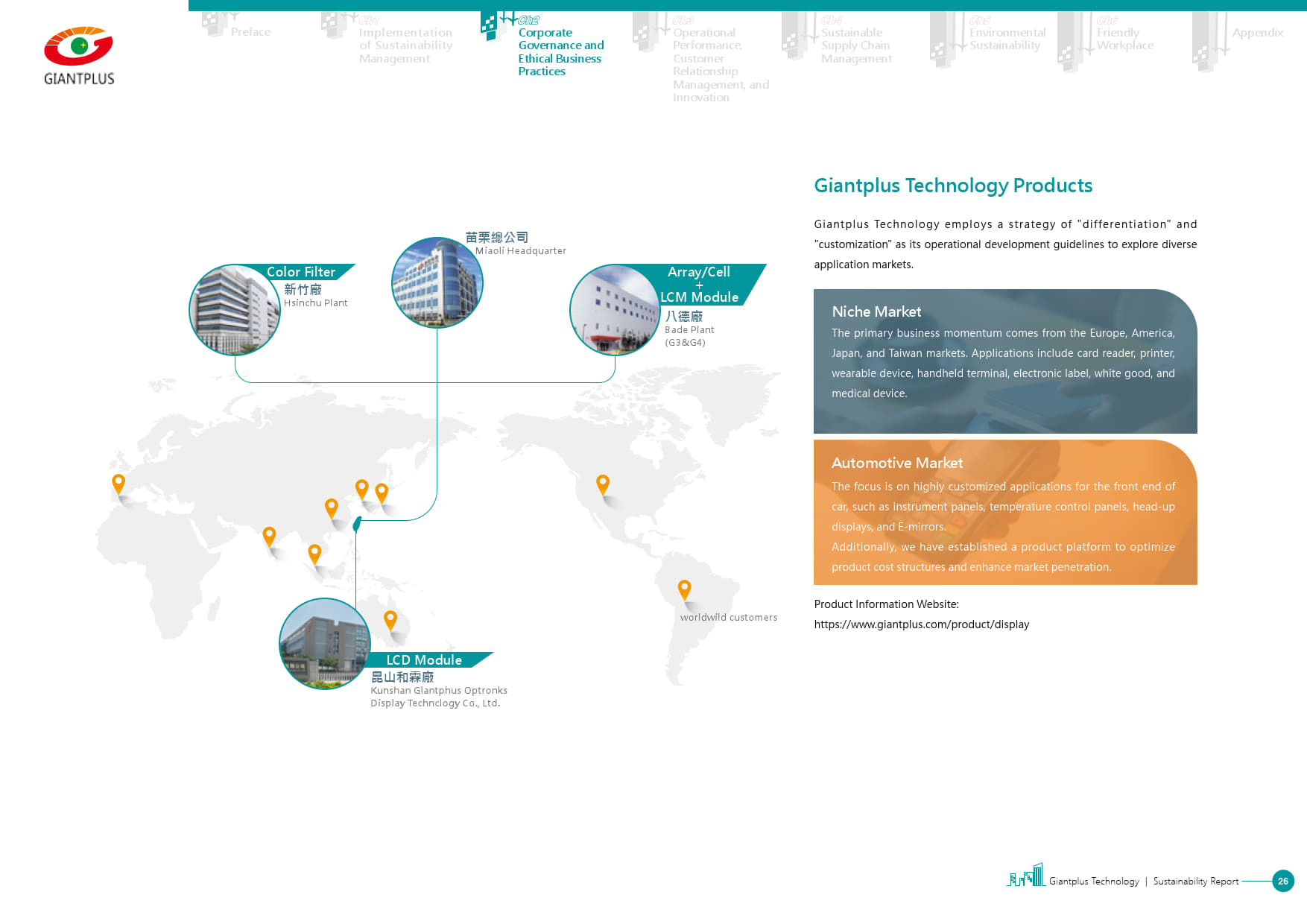Click the Automotive Market heading
This screenshot has width=1307, height=924.
coord(896,463)
